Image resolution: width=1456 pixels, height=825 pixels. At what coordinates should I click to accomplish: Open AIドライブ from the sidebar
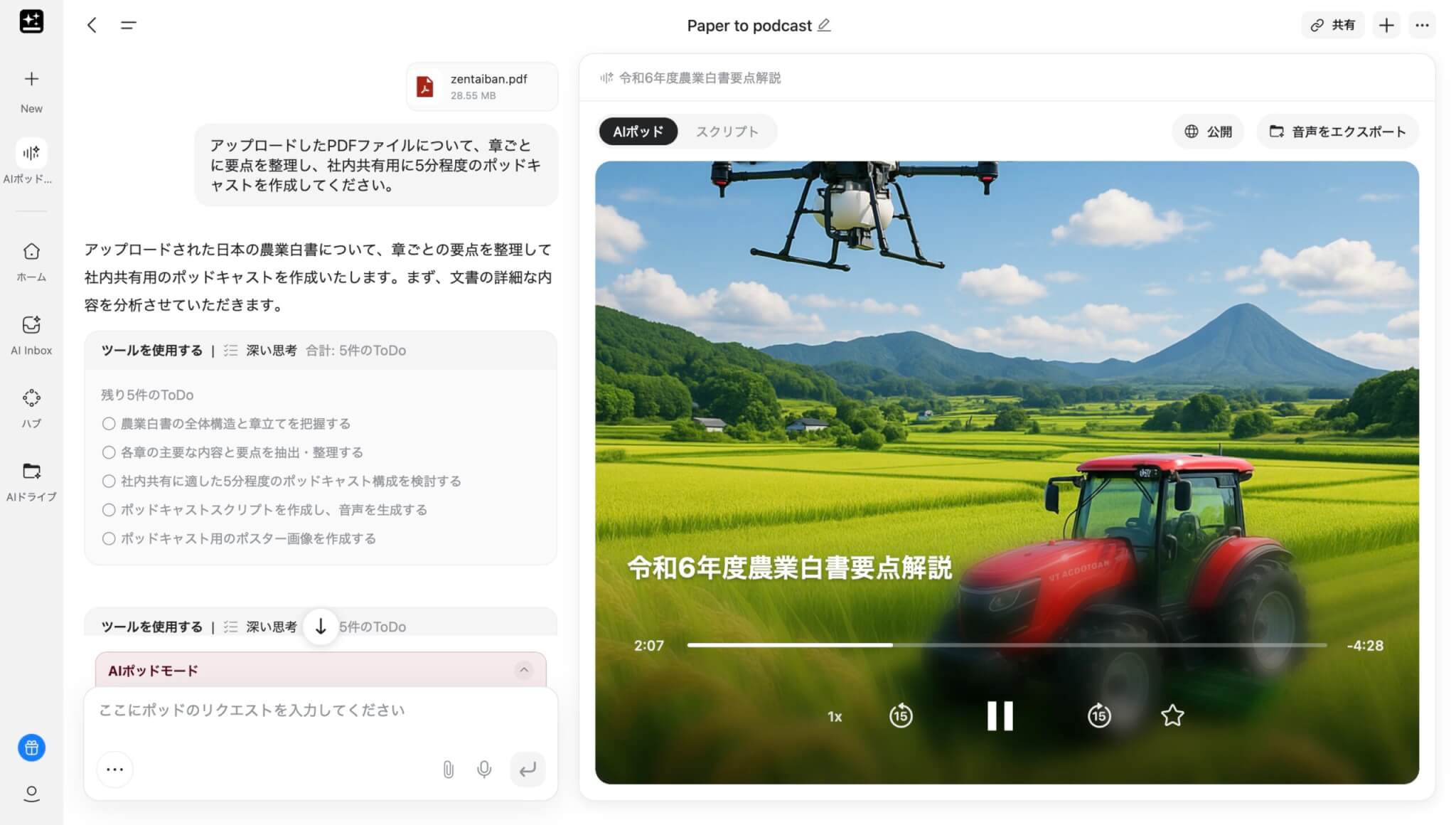tap(31, 481)
